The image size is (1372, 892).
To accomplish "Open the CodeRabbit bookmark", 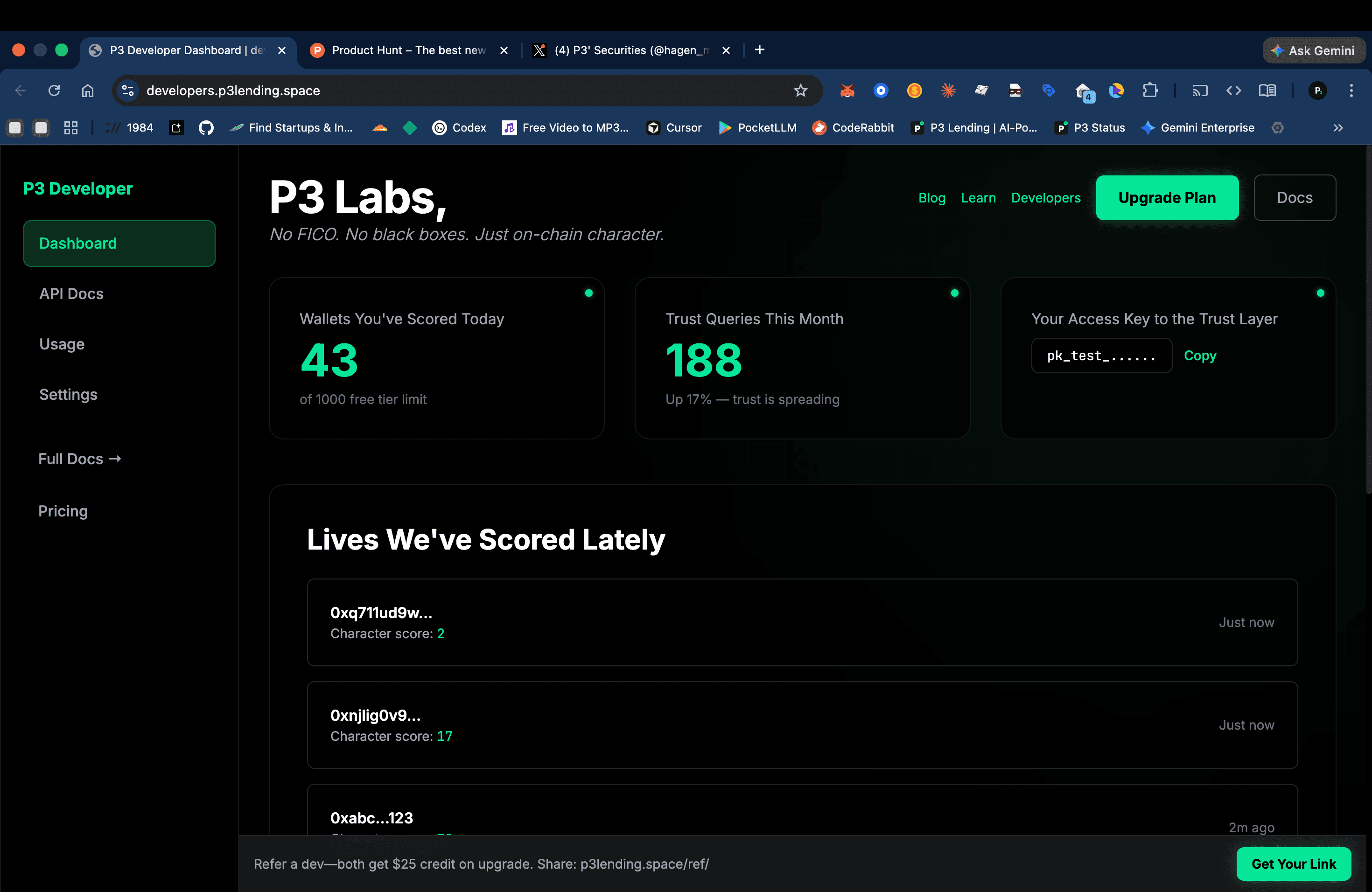I will coord(853,127).
